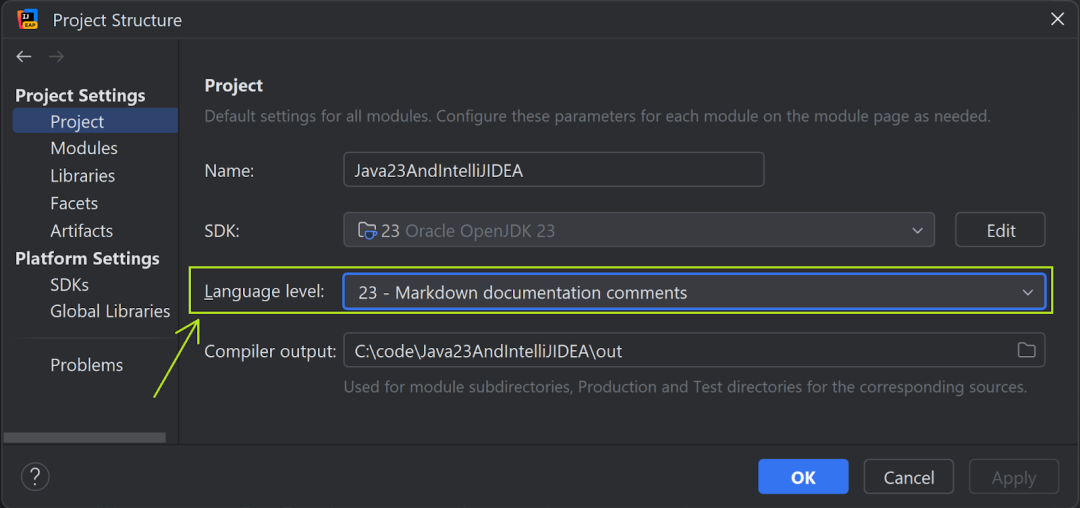Click the back navigation arrow
1080x508 pixels.
point(24,57)
